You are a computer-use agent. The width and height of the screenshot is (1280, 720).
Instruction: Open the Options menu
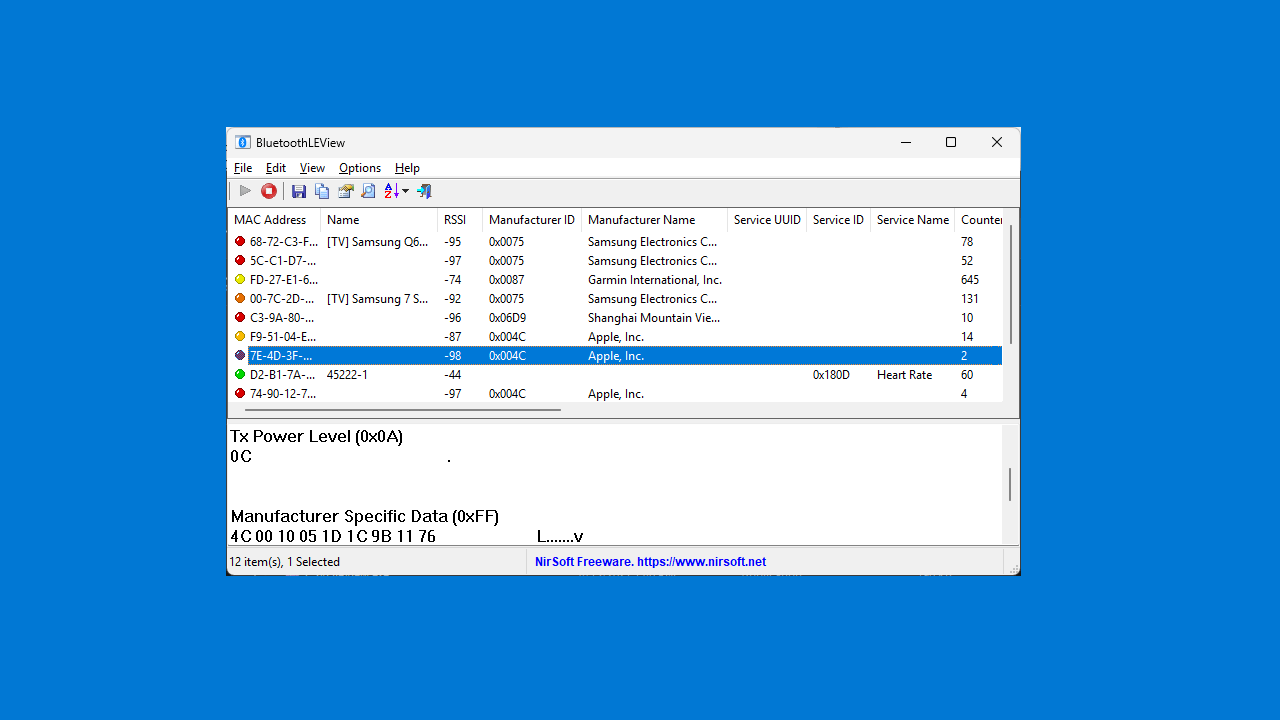(x=360, y=168)
